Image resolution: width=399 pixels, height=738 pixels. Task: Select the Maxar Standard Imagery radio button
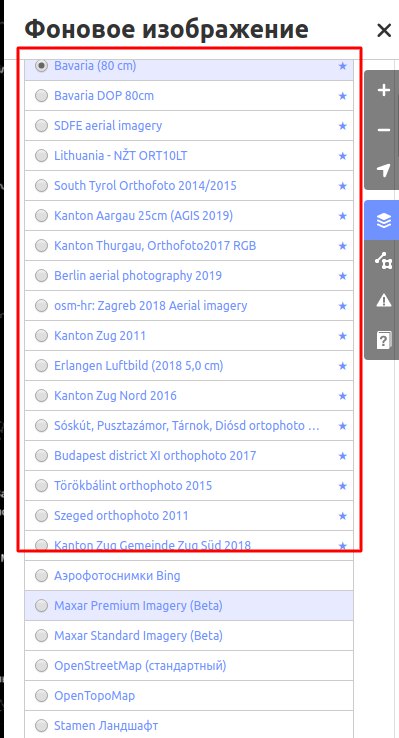[x=41, y=636]
